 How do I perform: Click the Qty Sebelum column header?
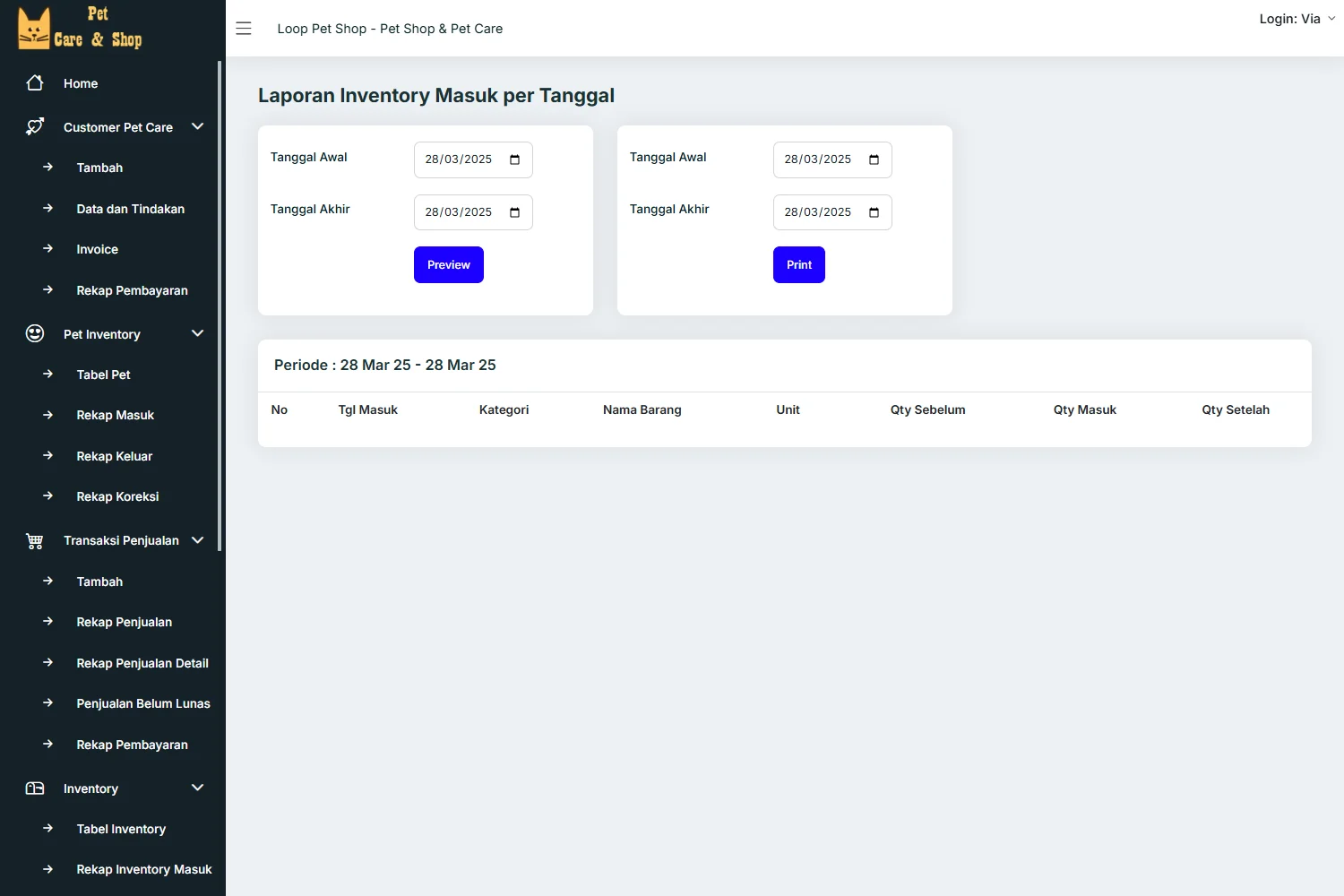(928, 409)
